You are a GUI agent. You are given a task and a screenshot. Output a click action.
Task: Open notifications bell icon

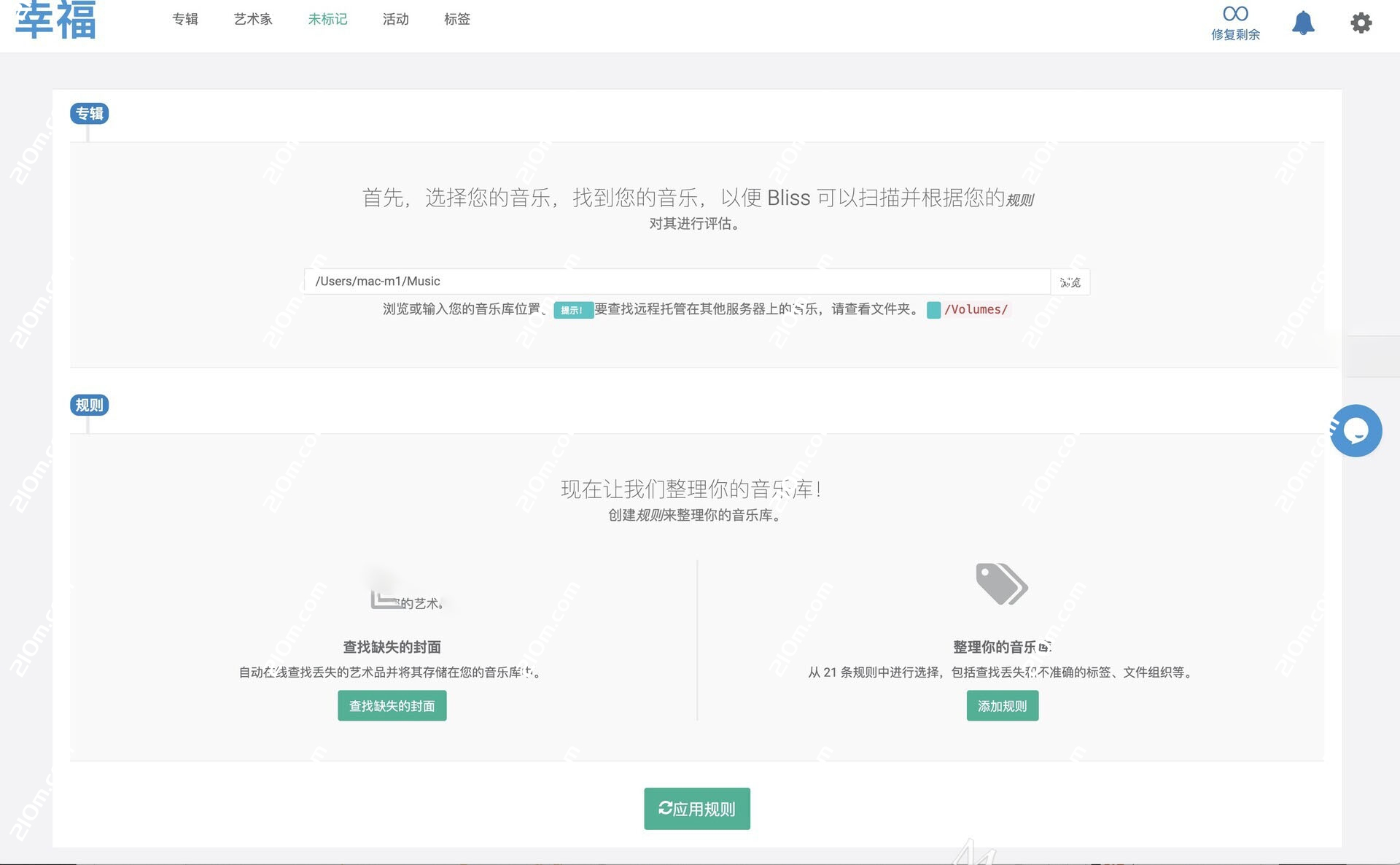1303,23
